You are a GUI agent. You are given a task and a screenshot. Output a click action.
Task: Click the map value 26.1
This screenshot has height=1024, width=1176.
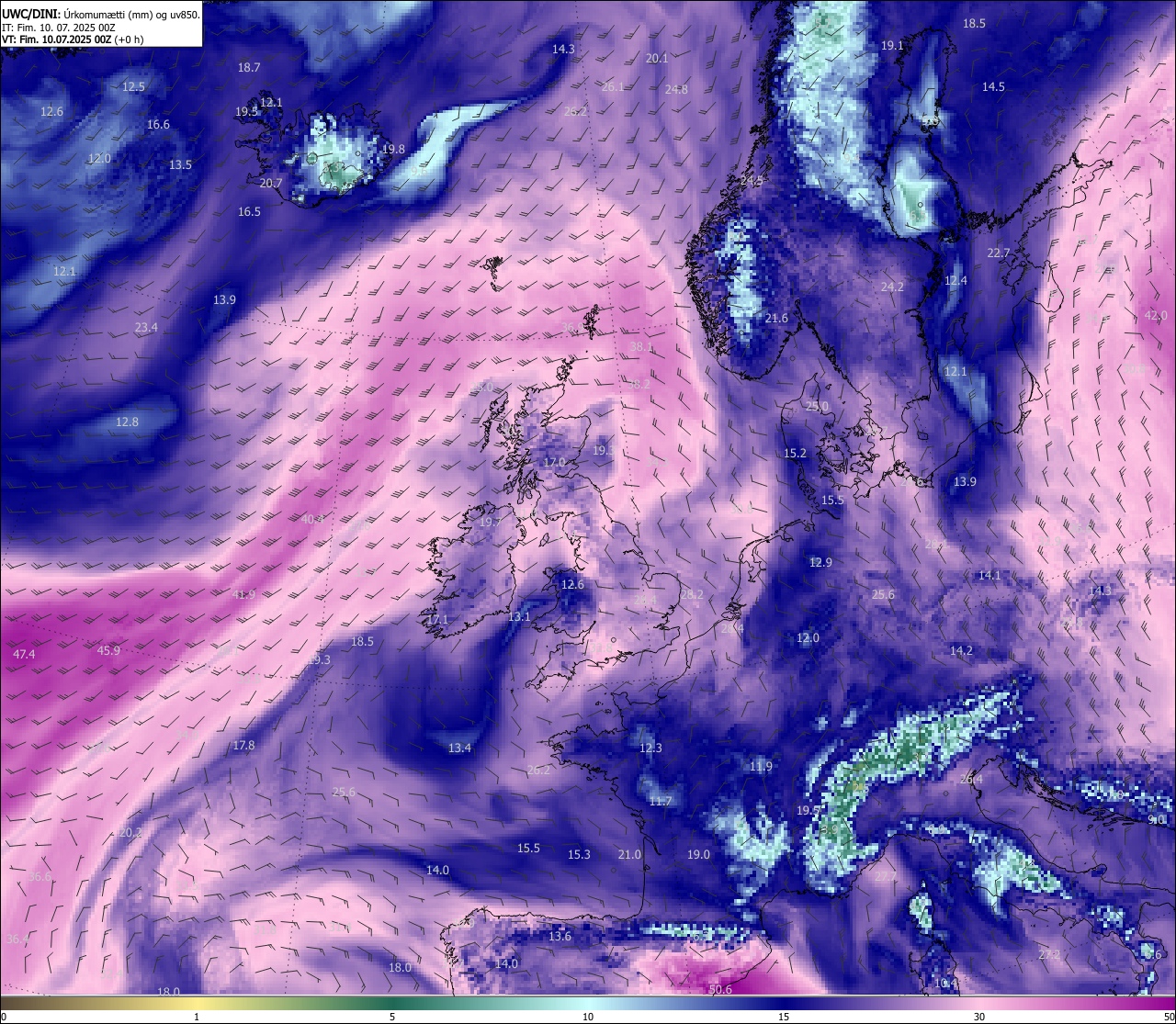point(612,87)
